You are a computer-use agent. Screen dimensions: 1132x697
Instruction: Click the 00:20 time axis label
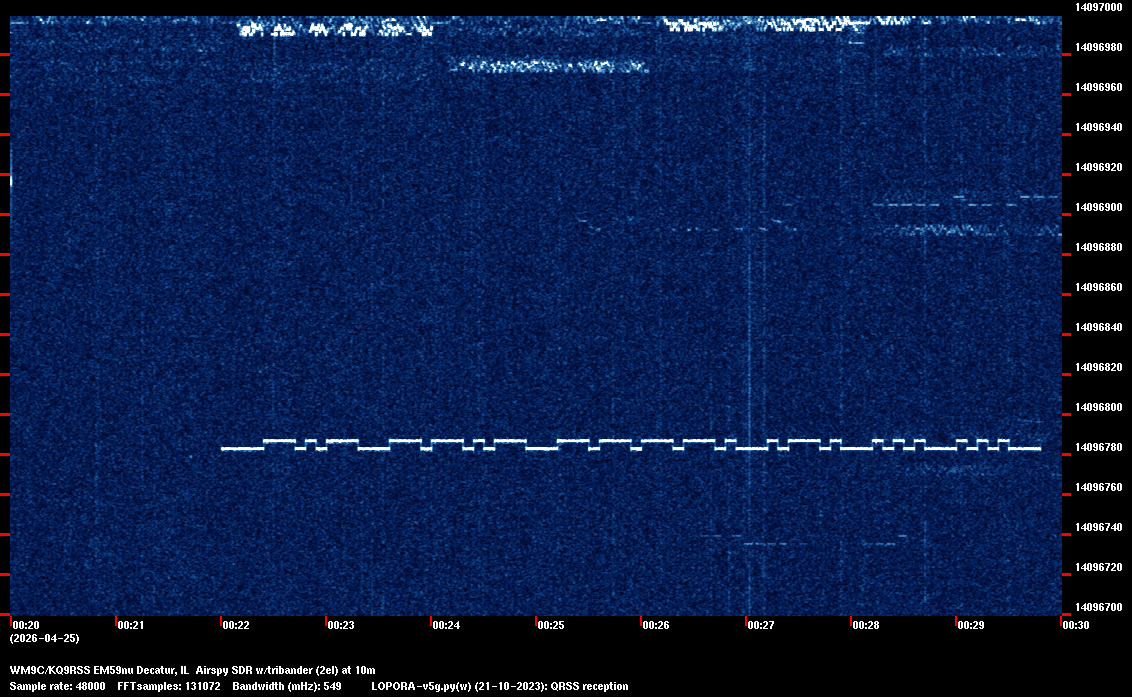point(26,625)
